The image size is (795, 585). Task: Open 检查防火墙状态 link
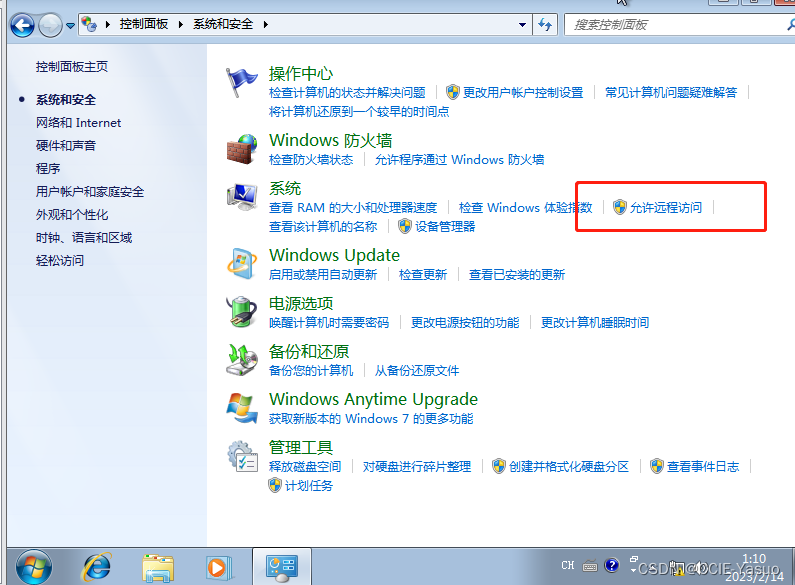point(311,160)
